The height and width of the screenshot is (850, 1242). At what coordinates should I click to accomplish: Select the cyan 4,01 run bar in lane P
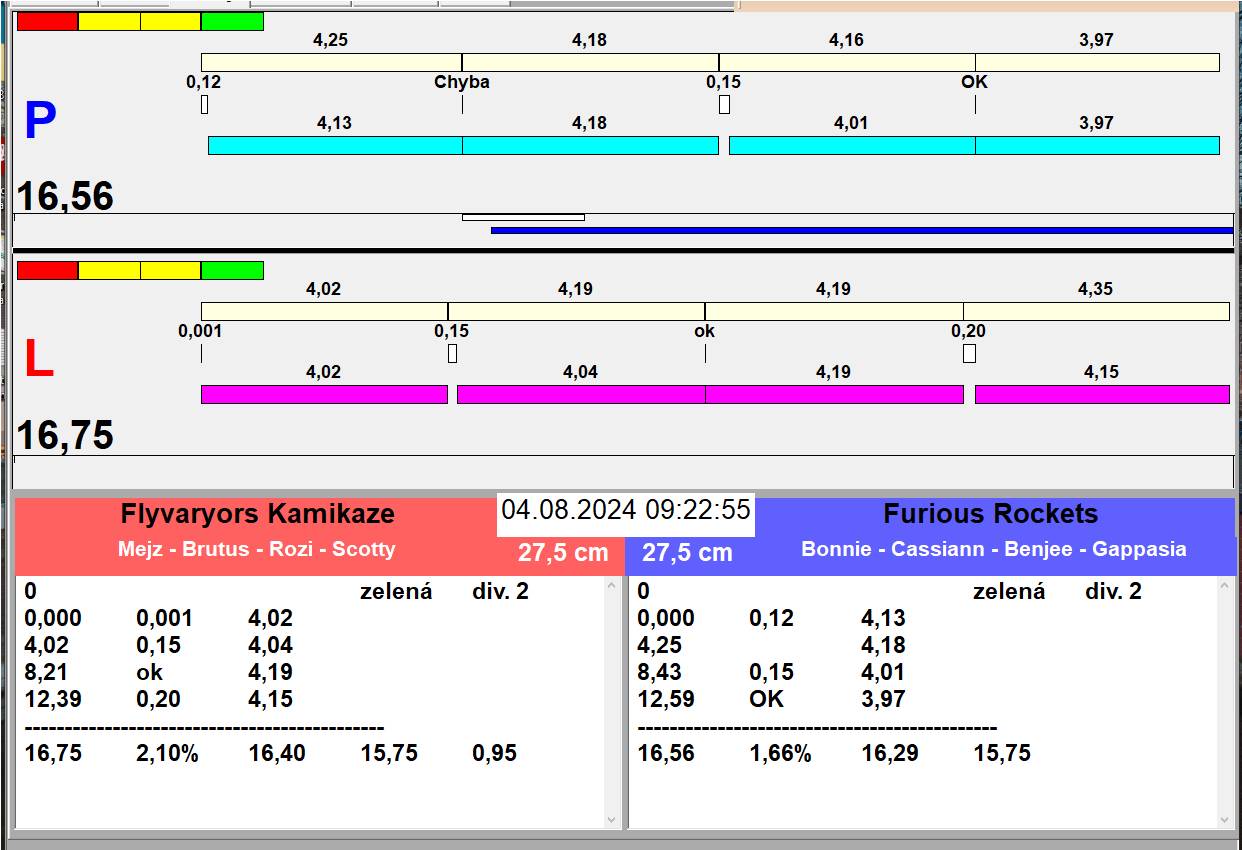pos(851,145)
